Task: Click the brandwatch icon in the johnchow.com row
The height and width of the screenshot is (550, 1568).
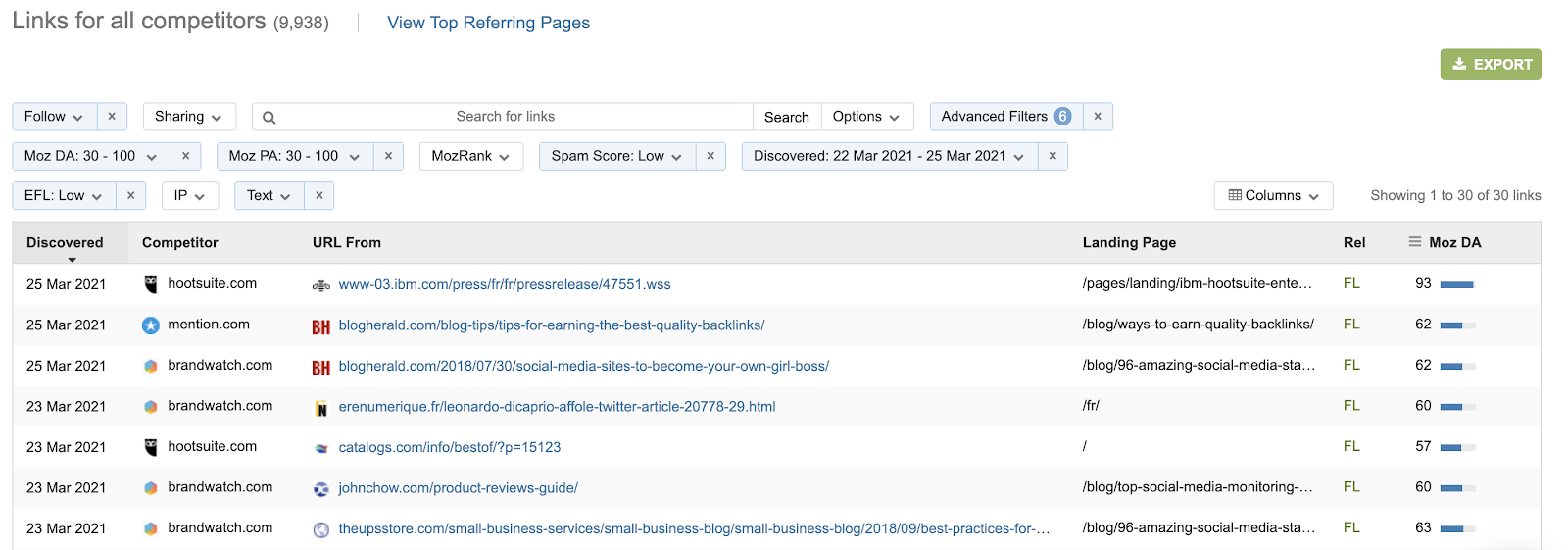Action: tap(151, 487)
